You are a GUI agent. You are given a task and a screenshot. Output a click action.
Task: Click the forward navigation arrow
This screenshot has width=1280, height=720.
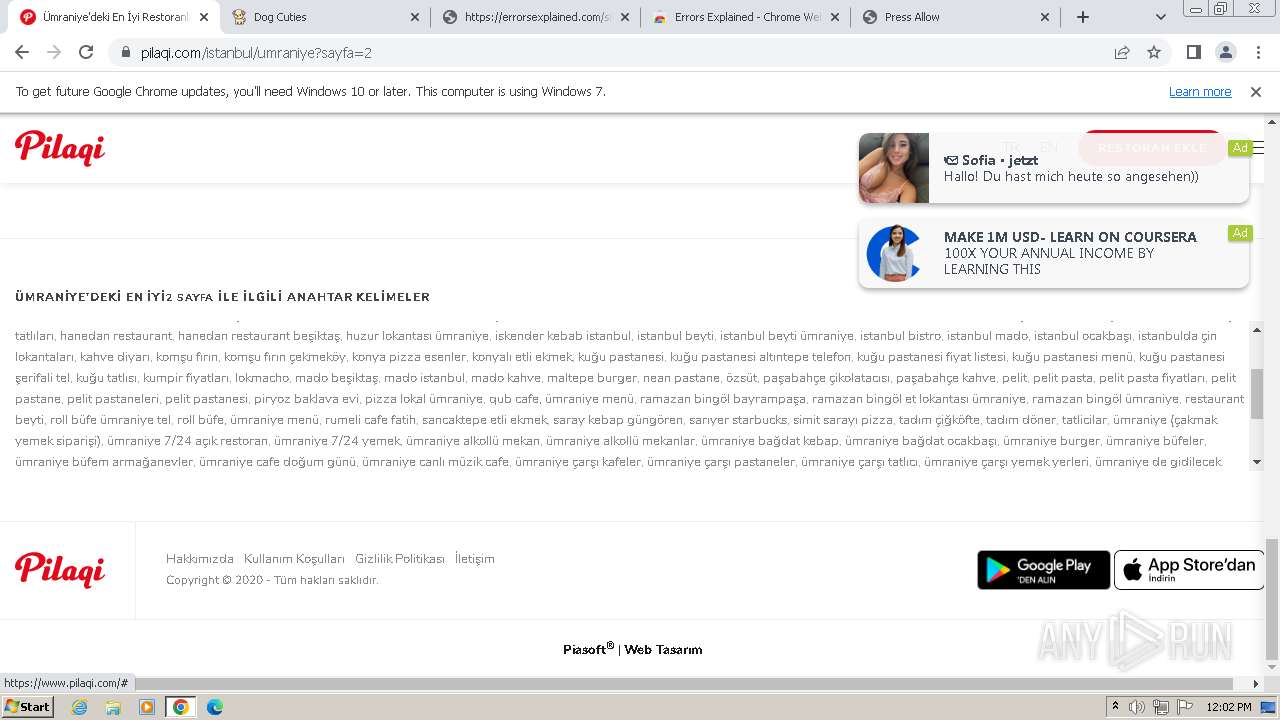tap(54, 52)
